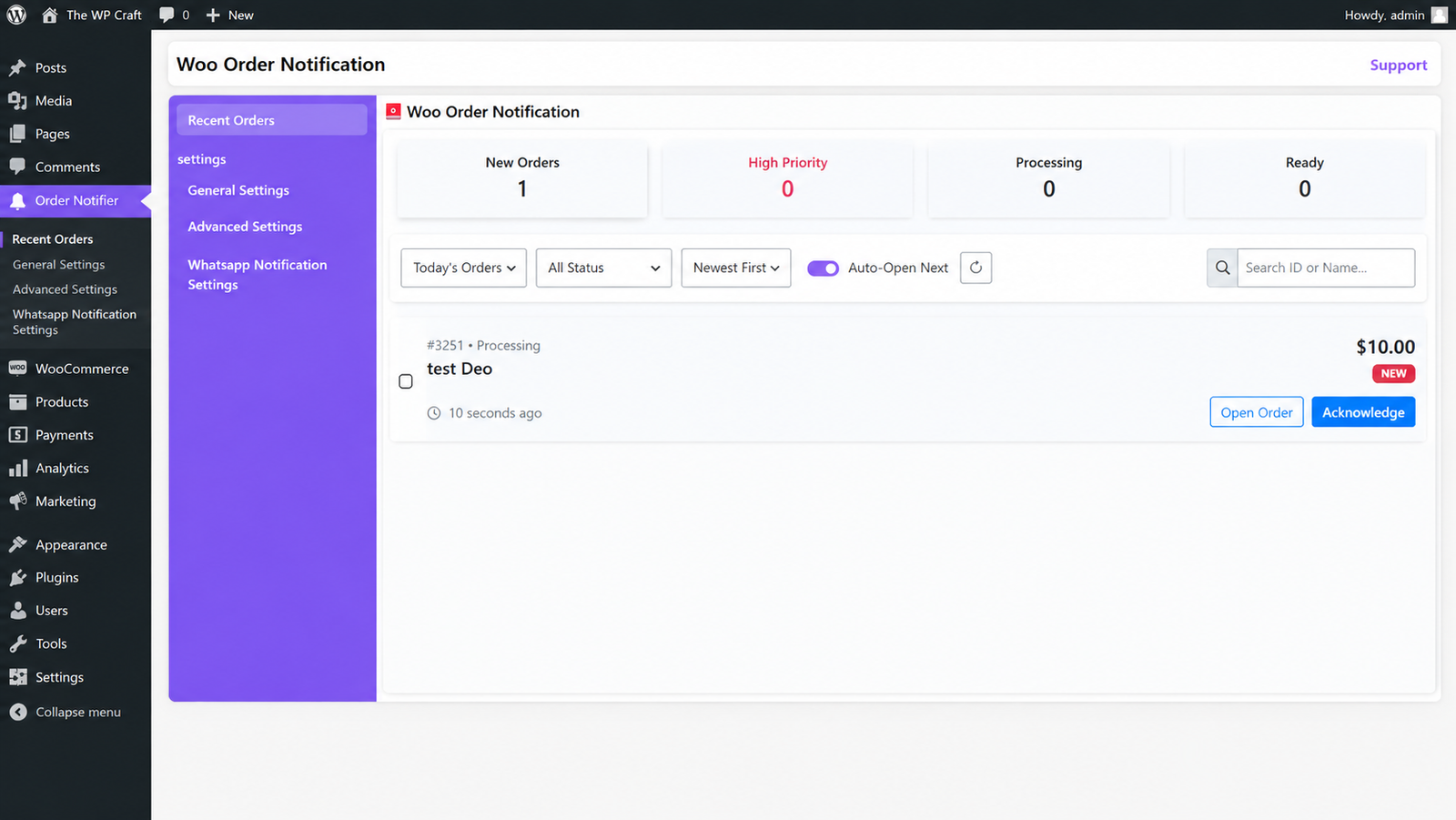Click the Settings sliders icon
This screenshot has height=820, width=1456.
[x=17, y=677]
